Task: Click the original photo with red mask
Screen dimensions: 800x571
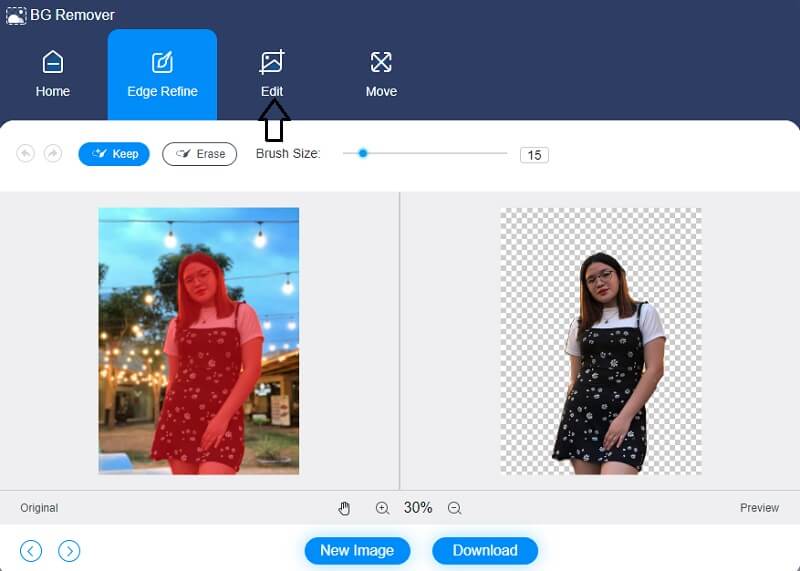Action: pos(198,340)
